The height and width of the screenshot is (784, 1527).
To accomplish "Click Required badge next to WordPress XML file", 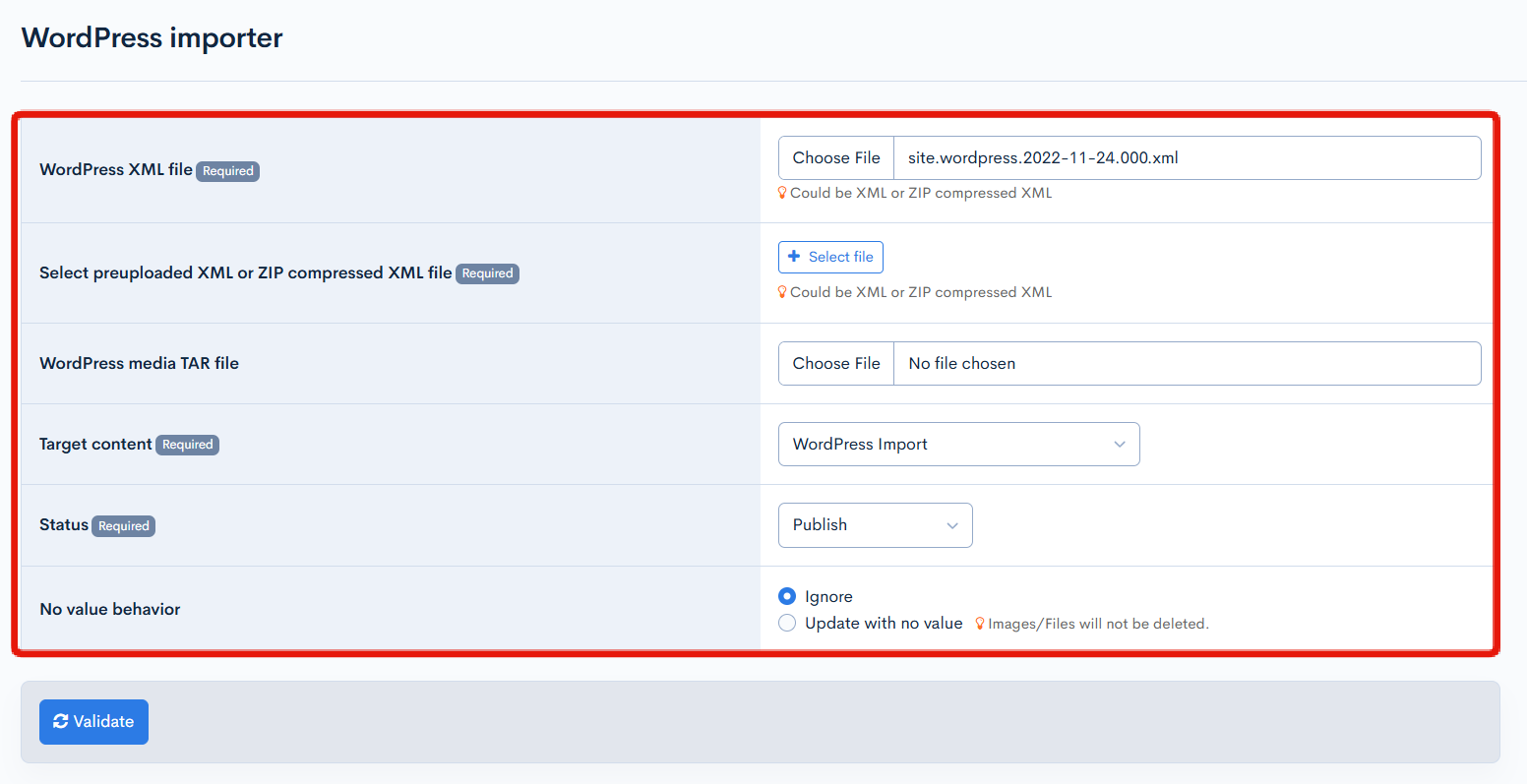I will point(228,171).
